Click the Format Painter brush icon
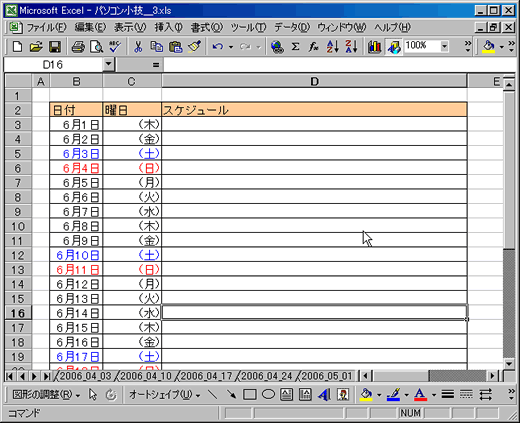 pyautogui.click(x=194, y=47)
